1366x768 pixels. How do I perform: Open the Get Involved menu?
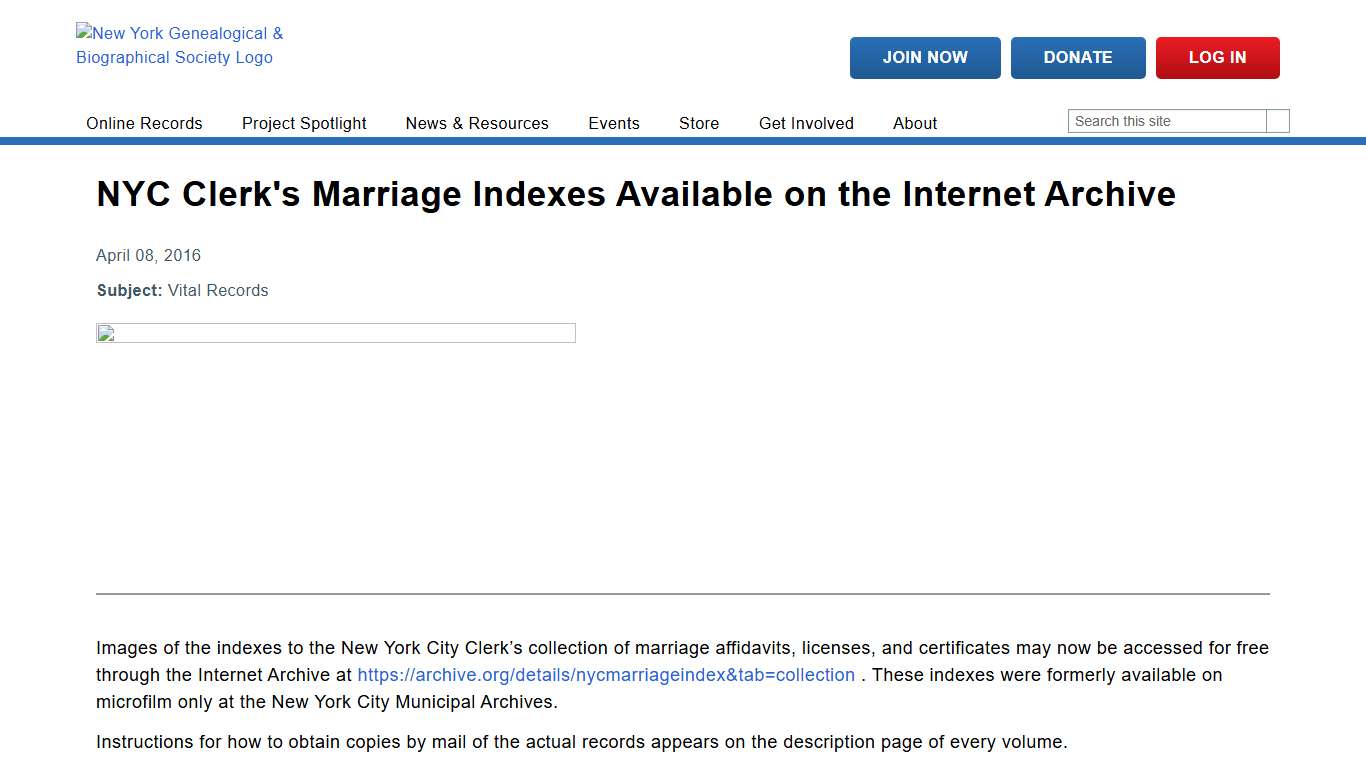click(x=806, y=123)
